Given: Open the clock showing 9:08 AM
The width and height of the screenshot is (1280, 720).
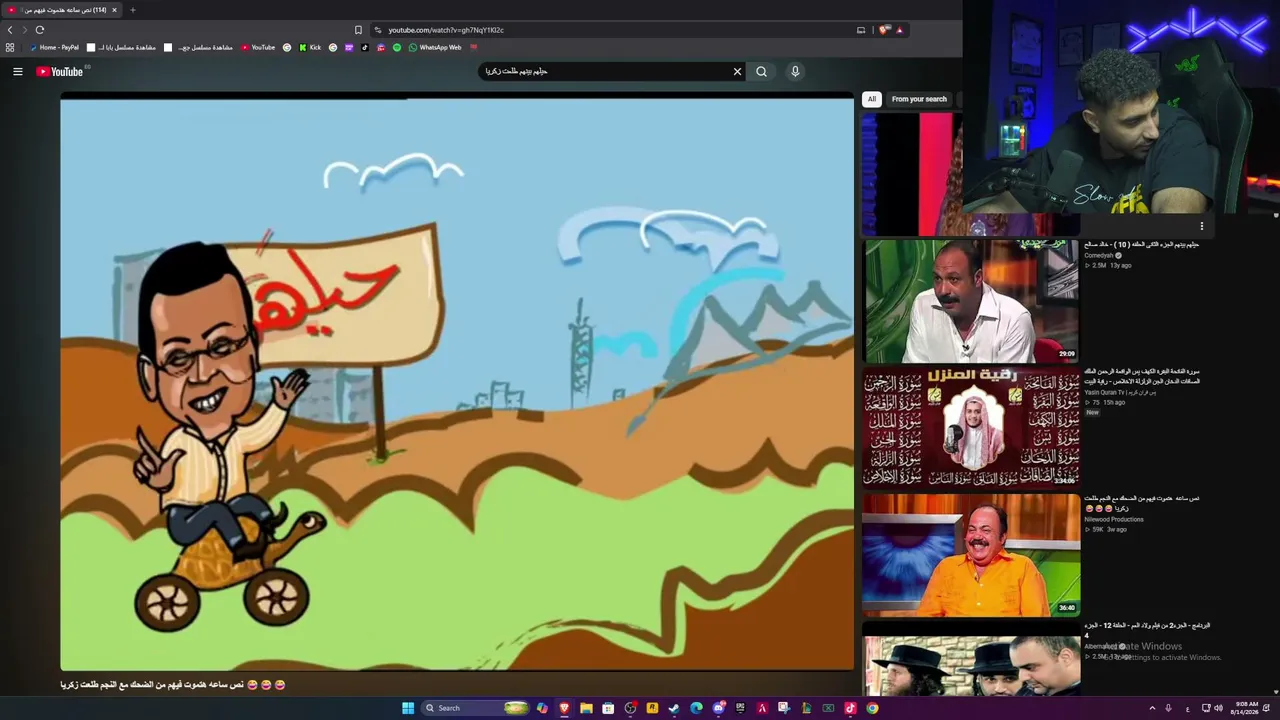Looking at the screenshot, I should pyautogui.click(x=1246, y=708).
